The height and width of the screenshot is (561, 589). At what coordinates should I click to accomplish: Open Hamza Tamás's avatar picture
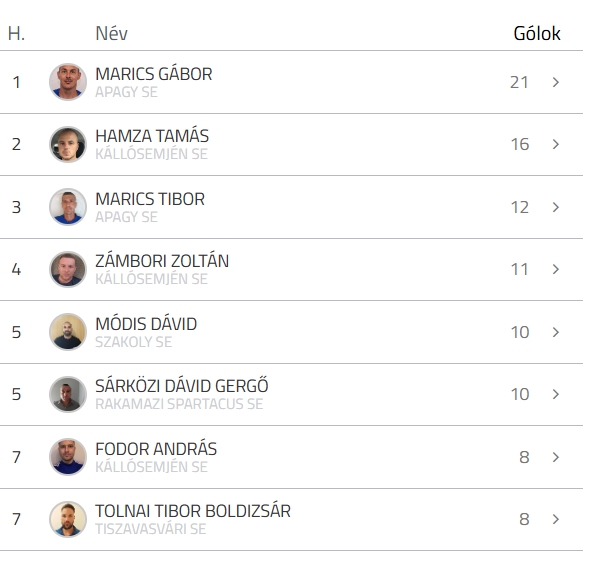coord(68,144)
